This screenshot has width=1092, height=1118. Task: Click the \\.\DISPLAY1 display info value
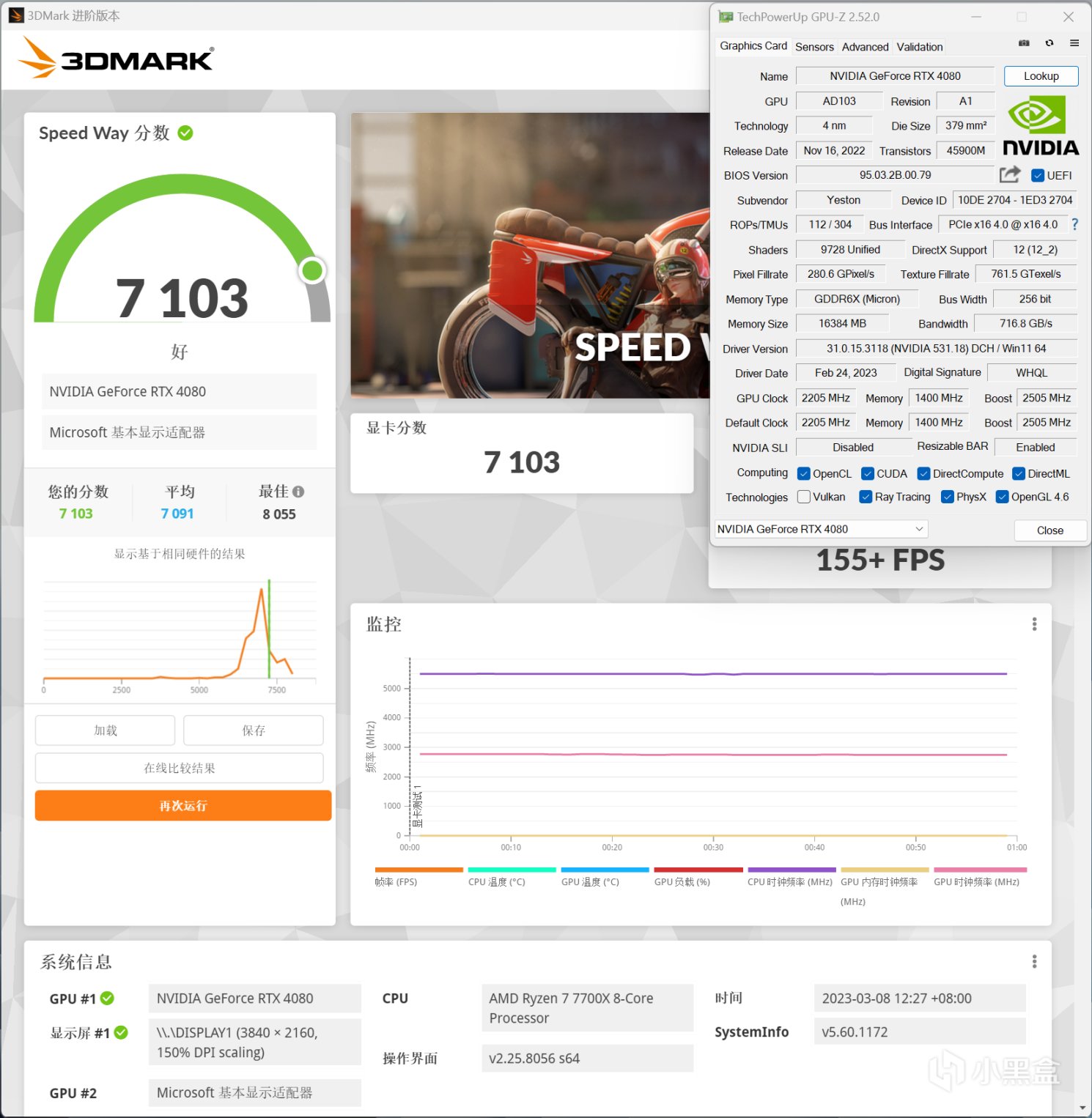[x=254, y=1042]
